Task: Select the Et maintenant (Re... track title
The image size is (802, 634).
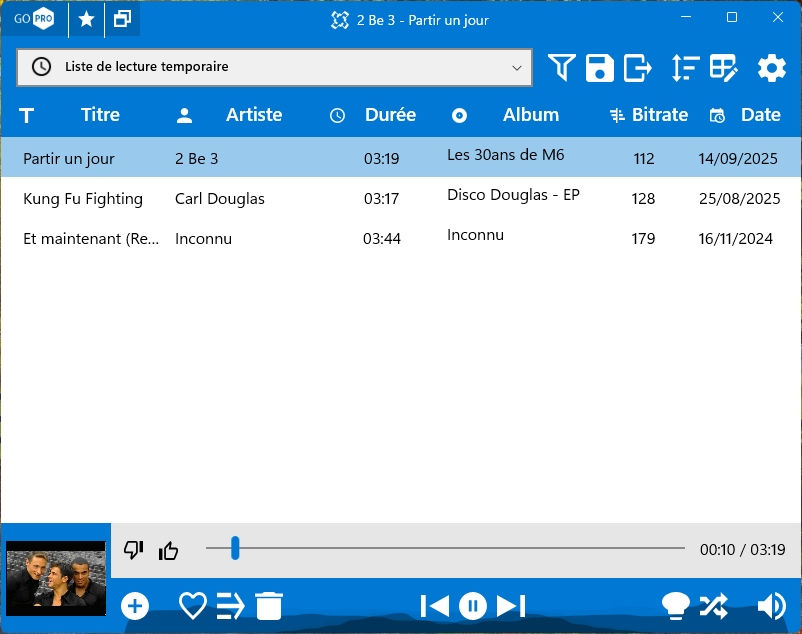Action: tap(91, 239)
